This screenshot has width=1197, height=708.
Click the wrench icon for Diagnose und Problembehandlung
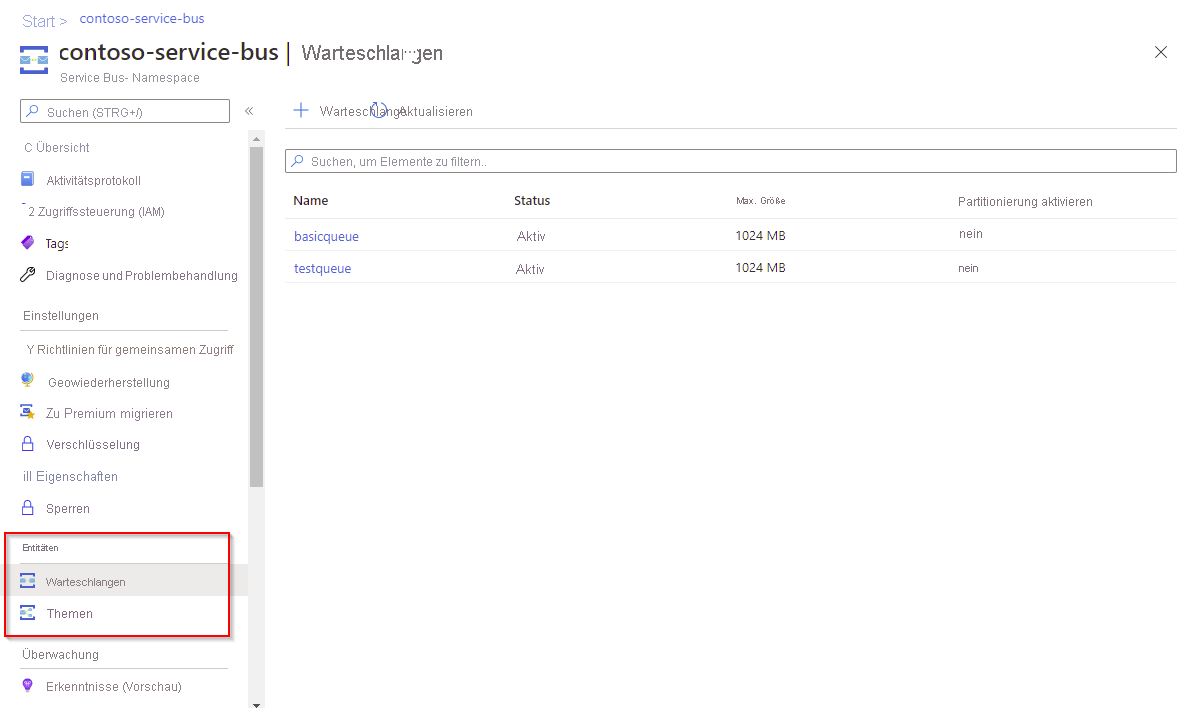tap(27, 274)
